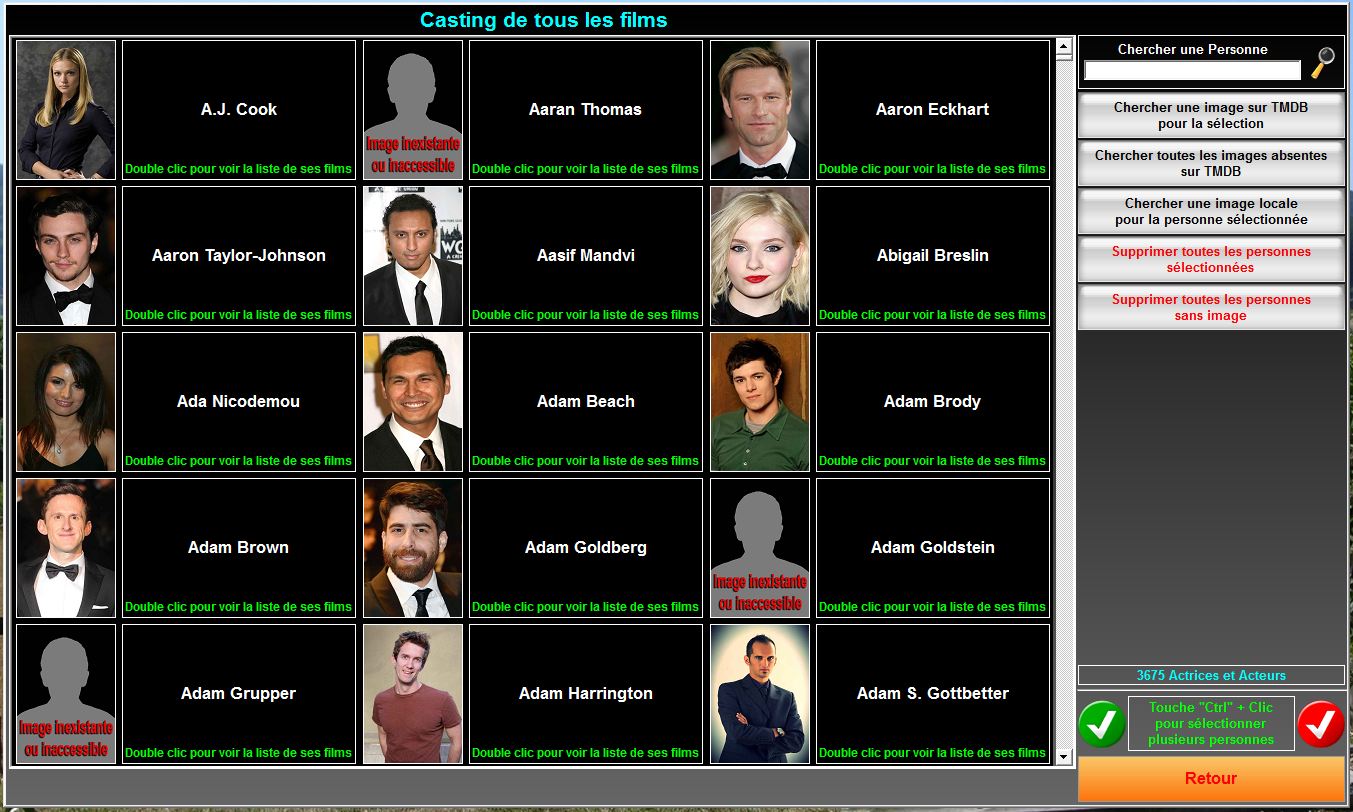
Task: Select Adam S. Gottbetter's photo thumbnail
Action: coord(760,694)
